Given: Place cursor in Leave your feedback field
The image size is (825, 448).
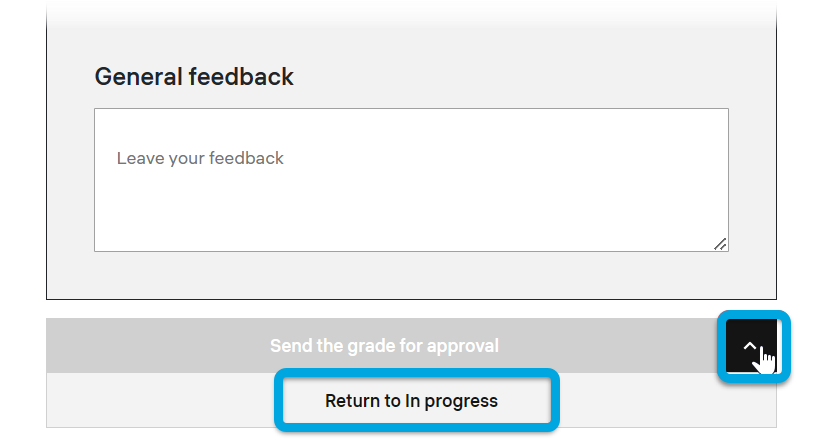Looking at the screenshot, I should tap(200, 158).
